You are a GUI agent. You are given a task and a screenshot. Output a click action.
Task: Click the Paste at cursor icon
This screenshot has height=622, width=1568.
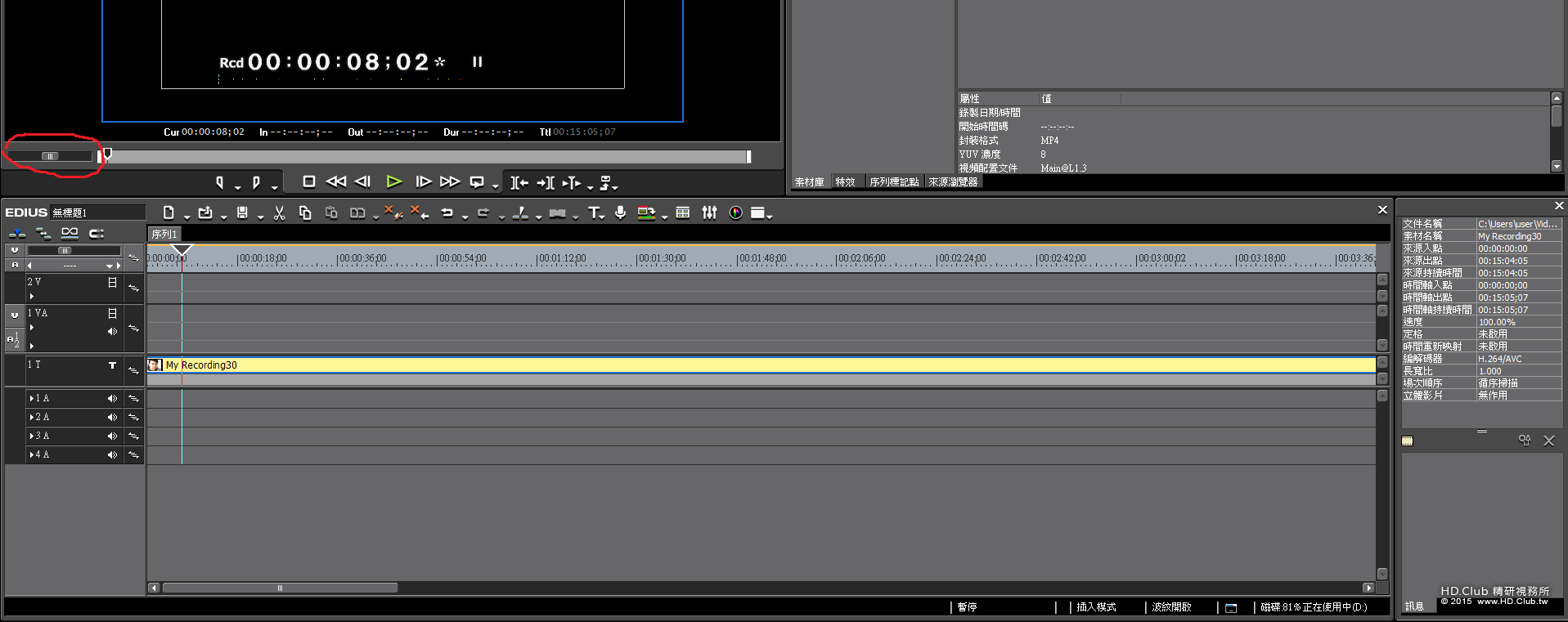click(331, 213)
